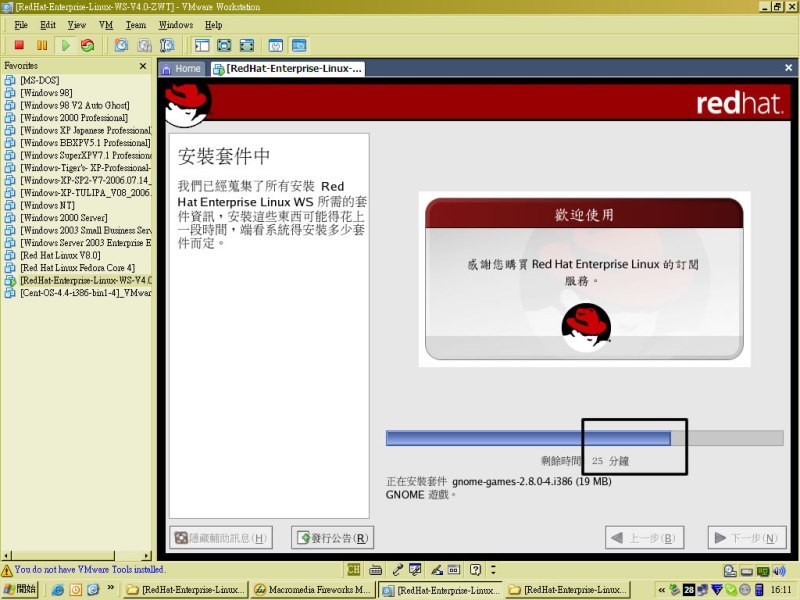This screenshot has height=600, width=800.
Task: Click the welcome banner image 歡迎使用
Action: 584,279
